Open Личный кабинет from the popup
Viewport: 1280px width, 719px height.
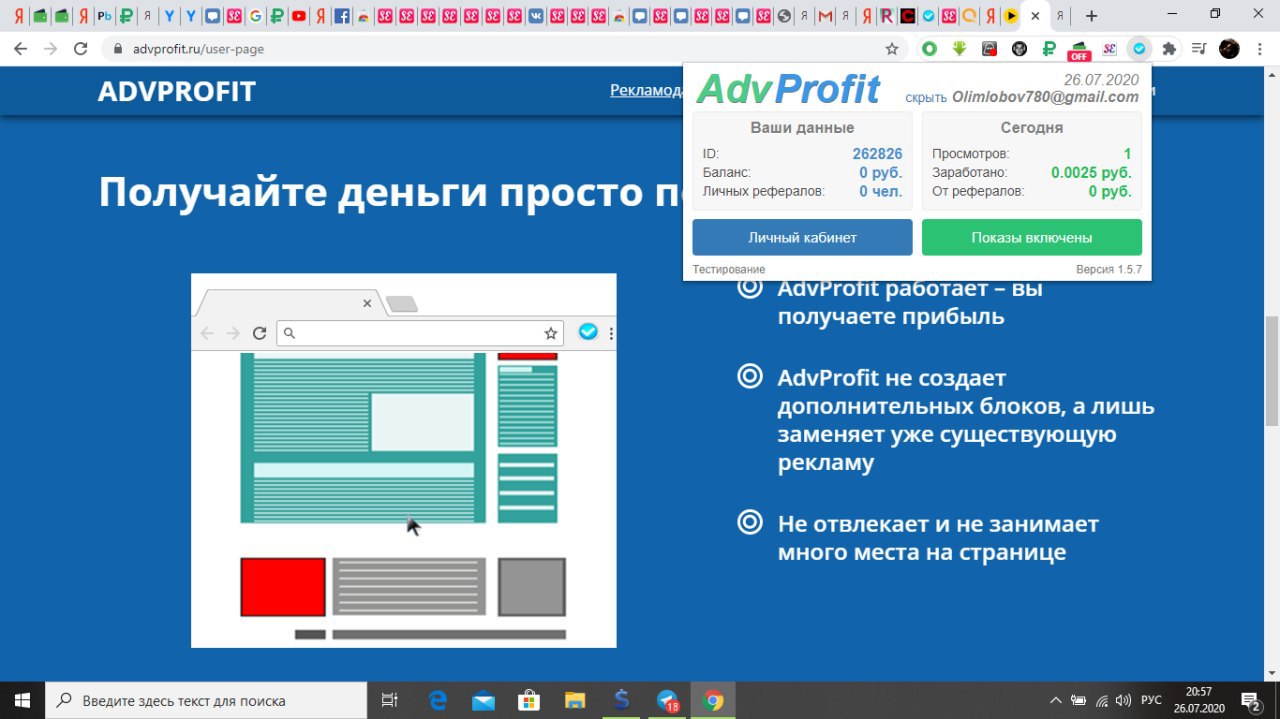(x=802, y=238)
